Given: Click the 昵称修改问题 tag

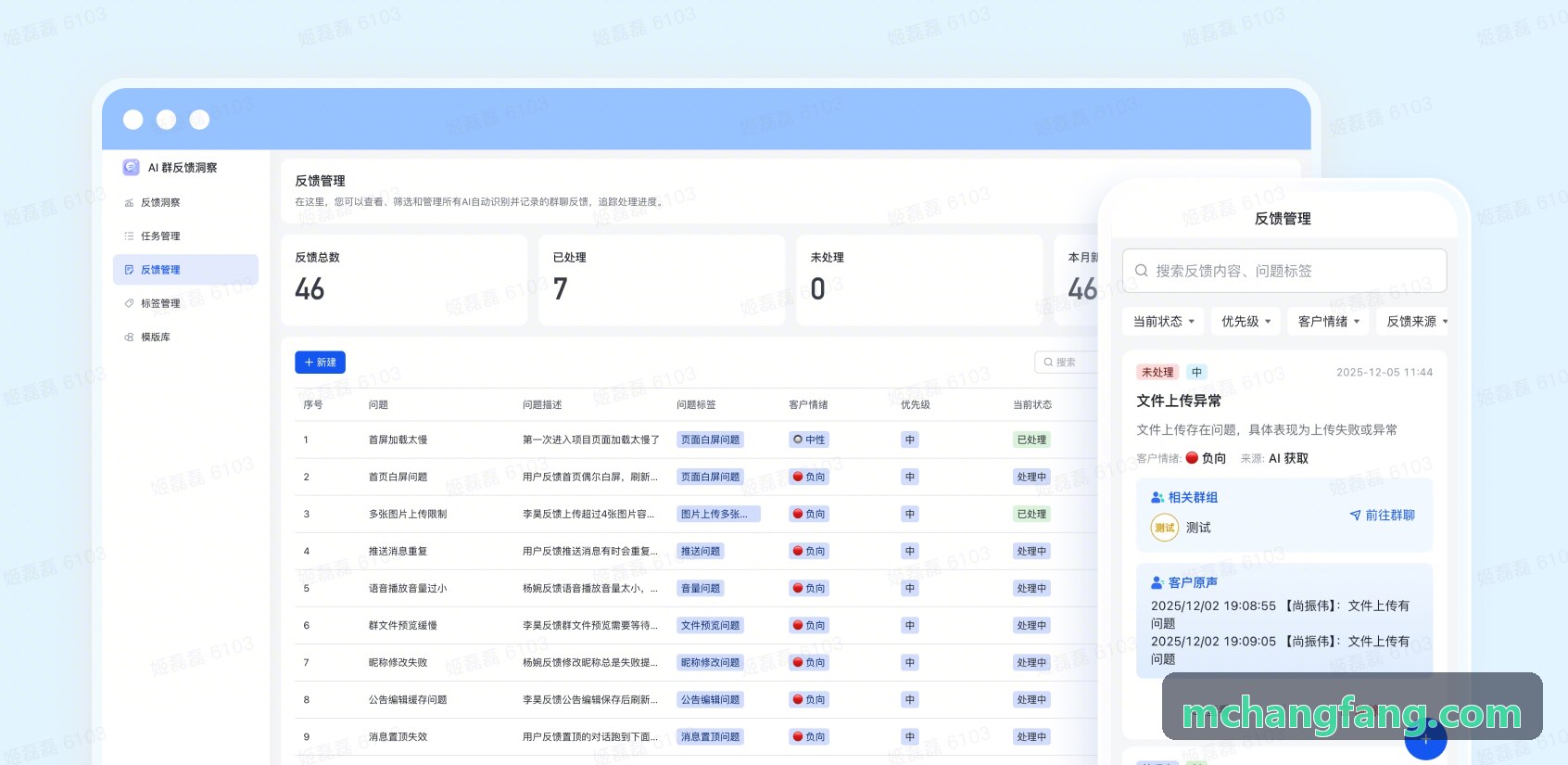Looking at the screenshot, I should 710,662.
